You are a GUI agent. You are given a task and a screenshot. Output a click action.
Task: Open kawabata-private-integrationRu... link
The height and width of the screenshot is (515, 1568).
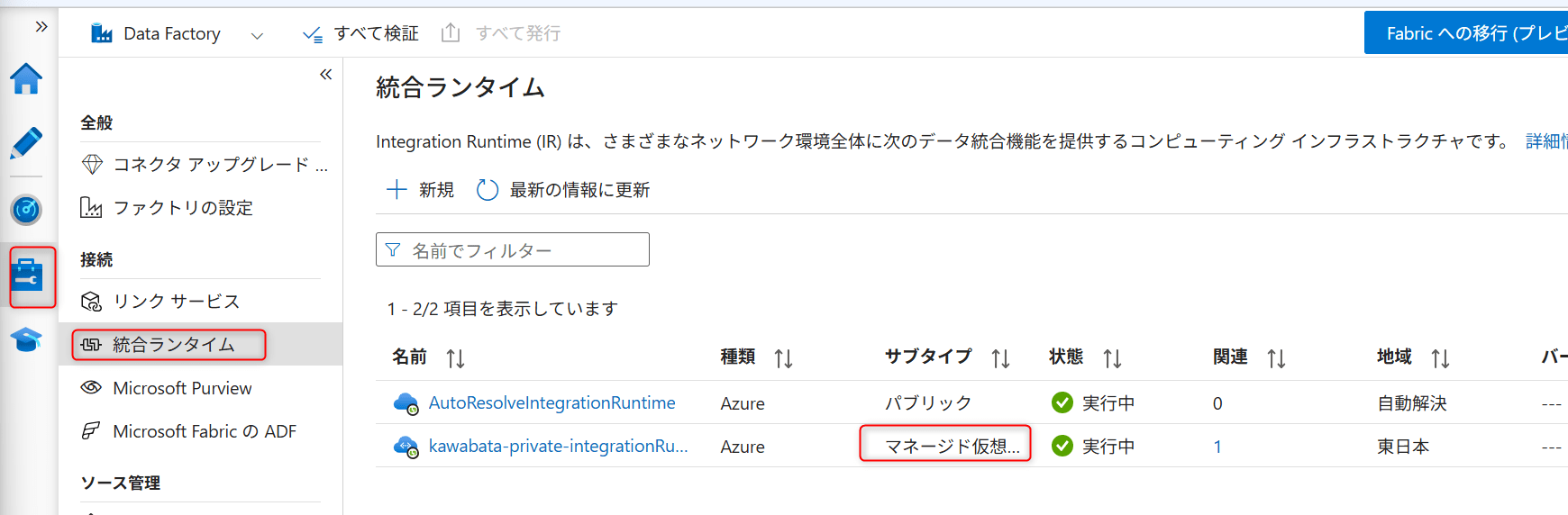coord(558,446)
